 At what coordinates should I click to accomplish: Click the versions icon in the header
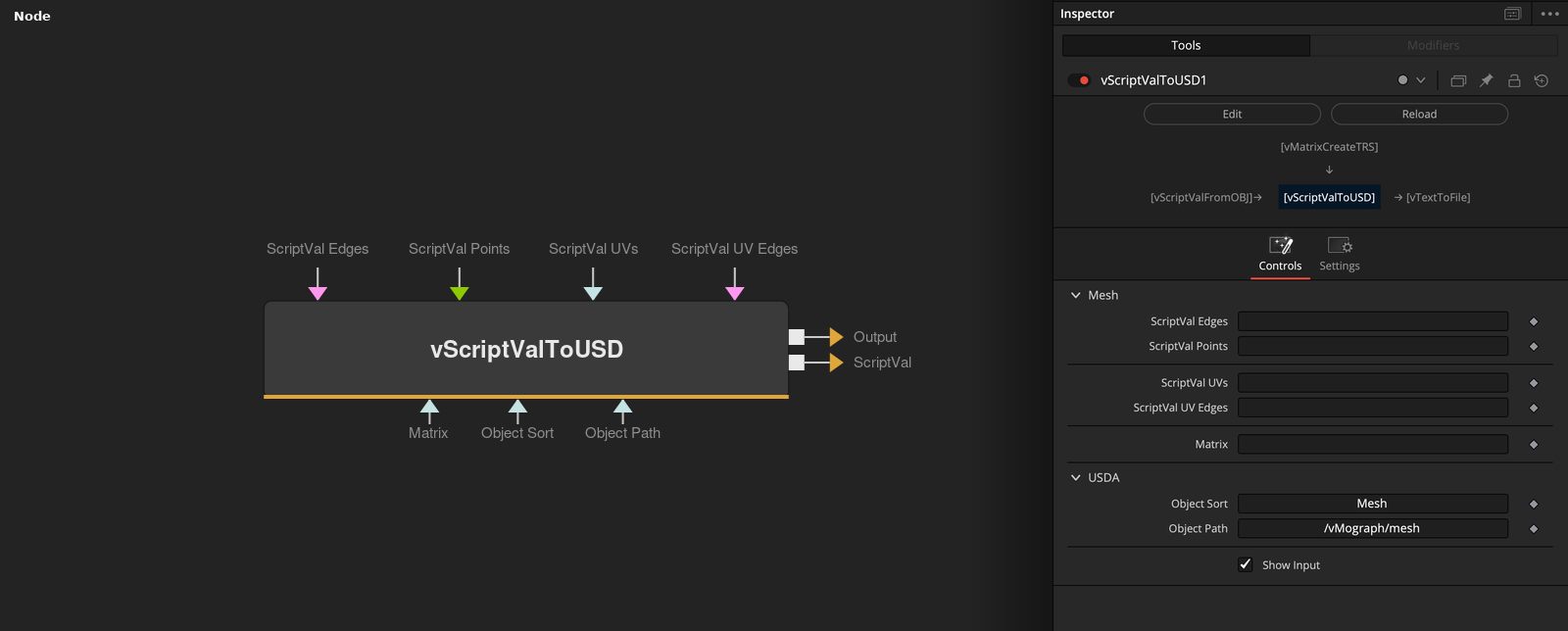pyautogui.click(x=1458, y=80)
